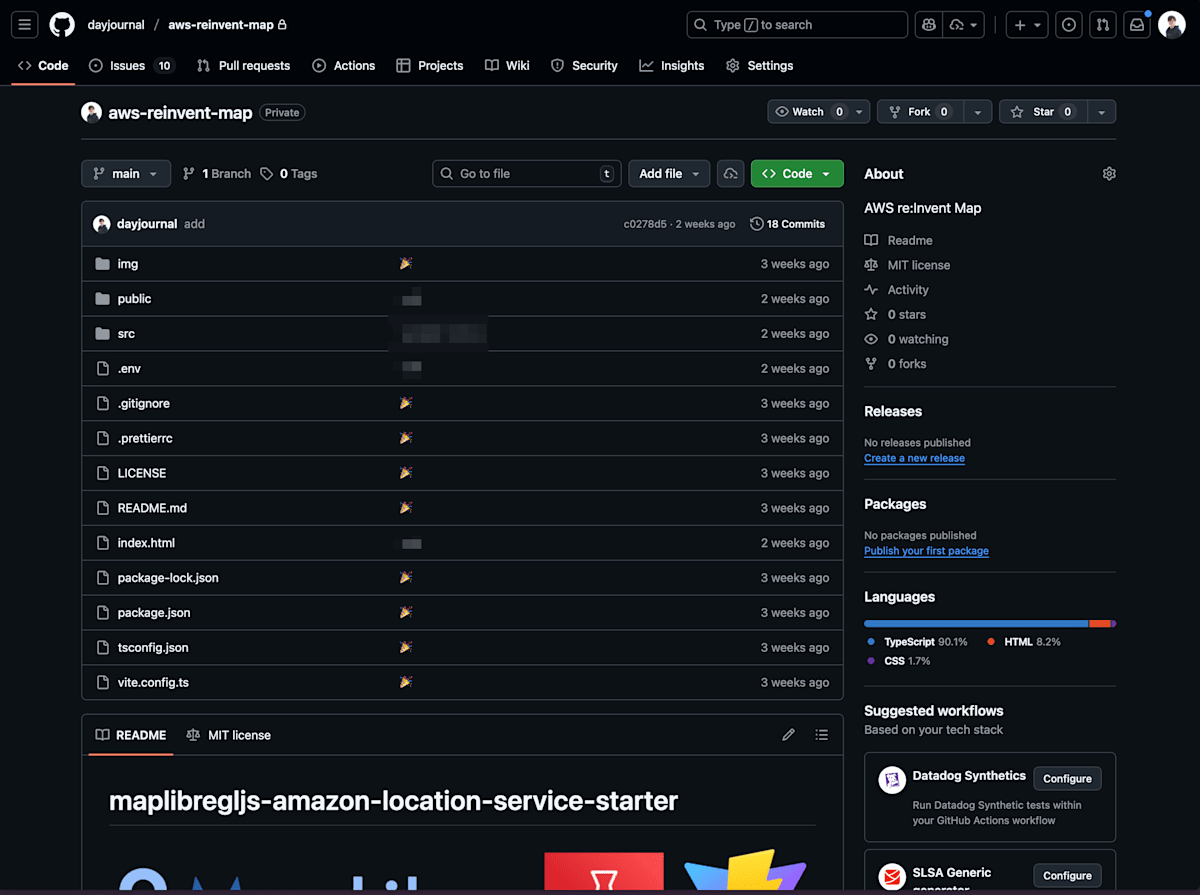Expand the Star lists arrow
This screenshot has height=895, width=1200.
[x=1101, y=112]
